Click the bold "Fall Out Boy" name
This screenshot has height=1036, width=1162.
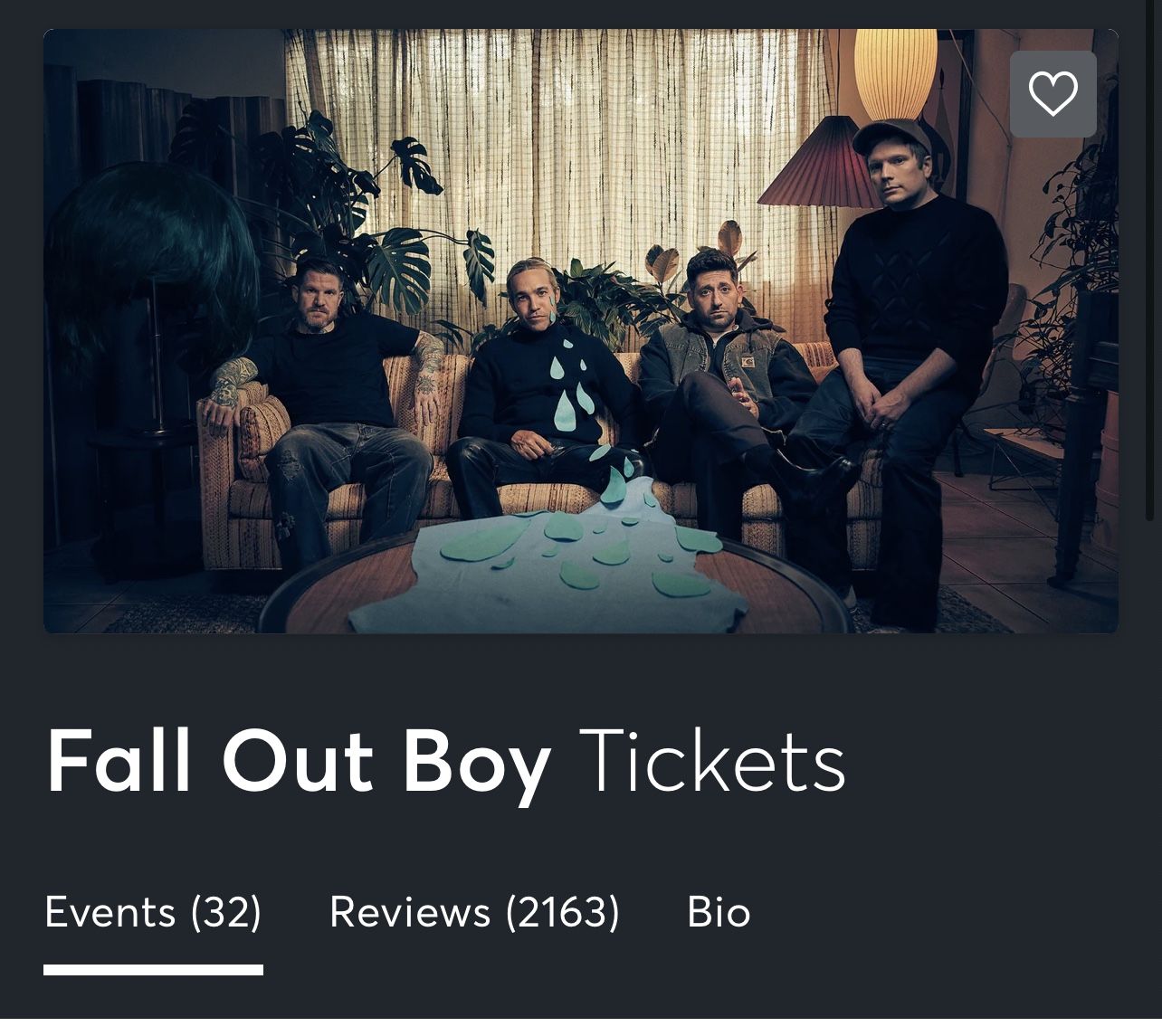pyautogui.click(x=299, y=761)
